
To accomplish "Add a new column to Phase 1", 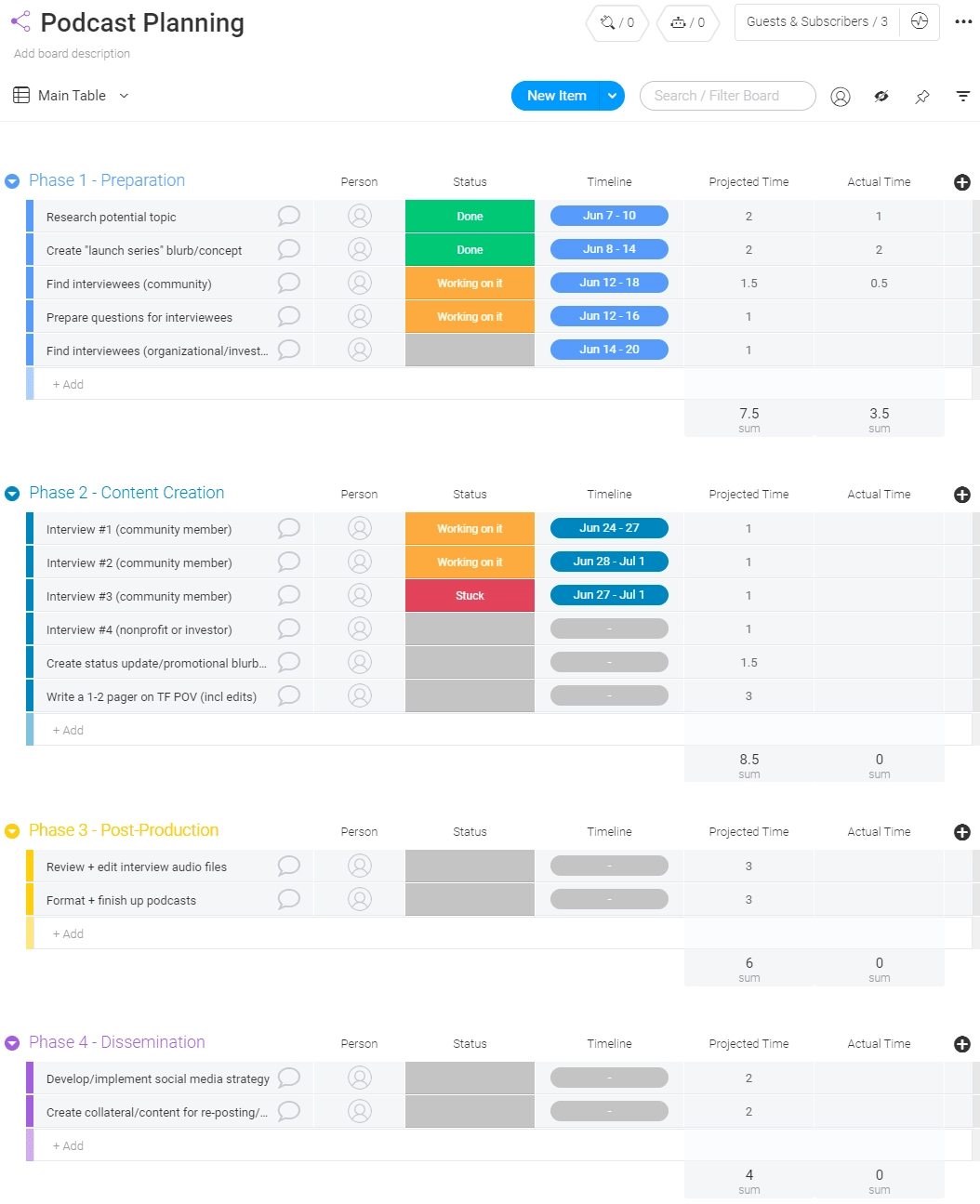I will [x=962, y=182].
